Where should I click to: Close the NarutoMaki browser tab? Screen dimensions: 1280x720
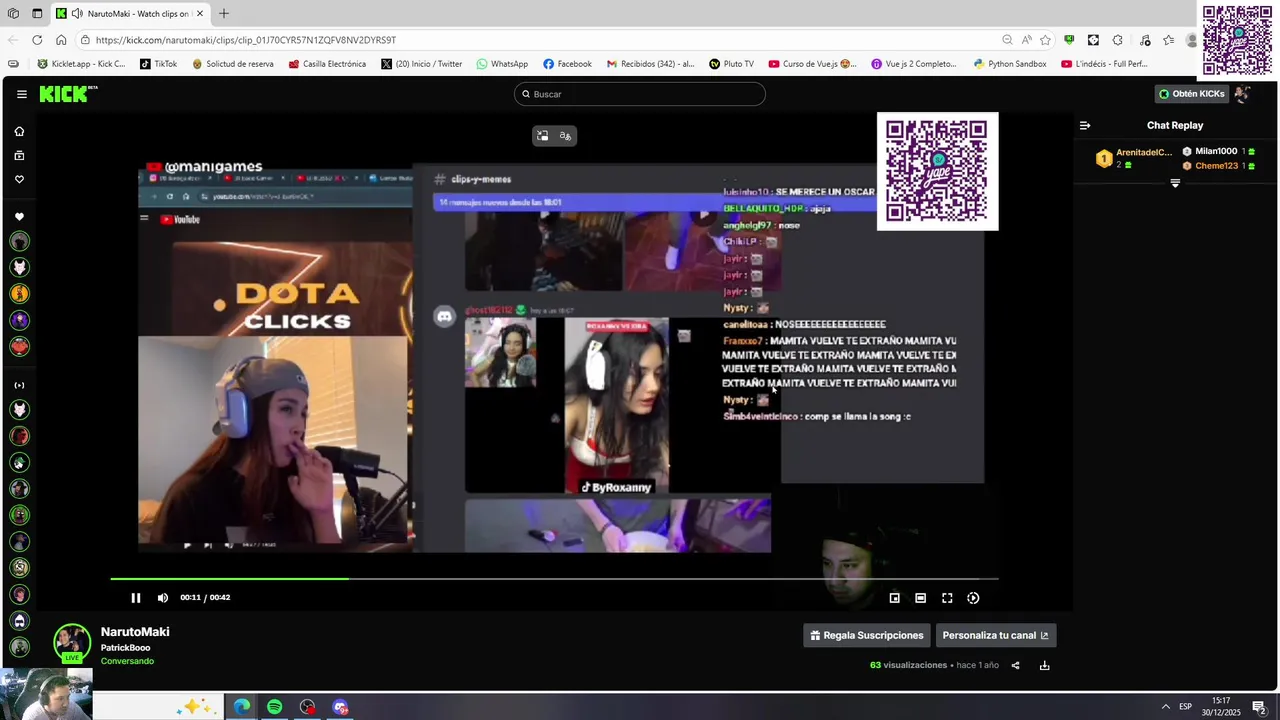[x=200, y=13]
